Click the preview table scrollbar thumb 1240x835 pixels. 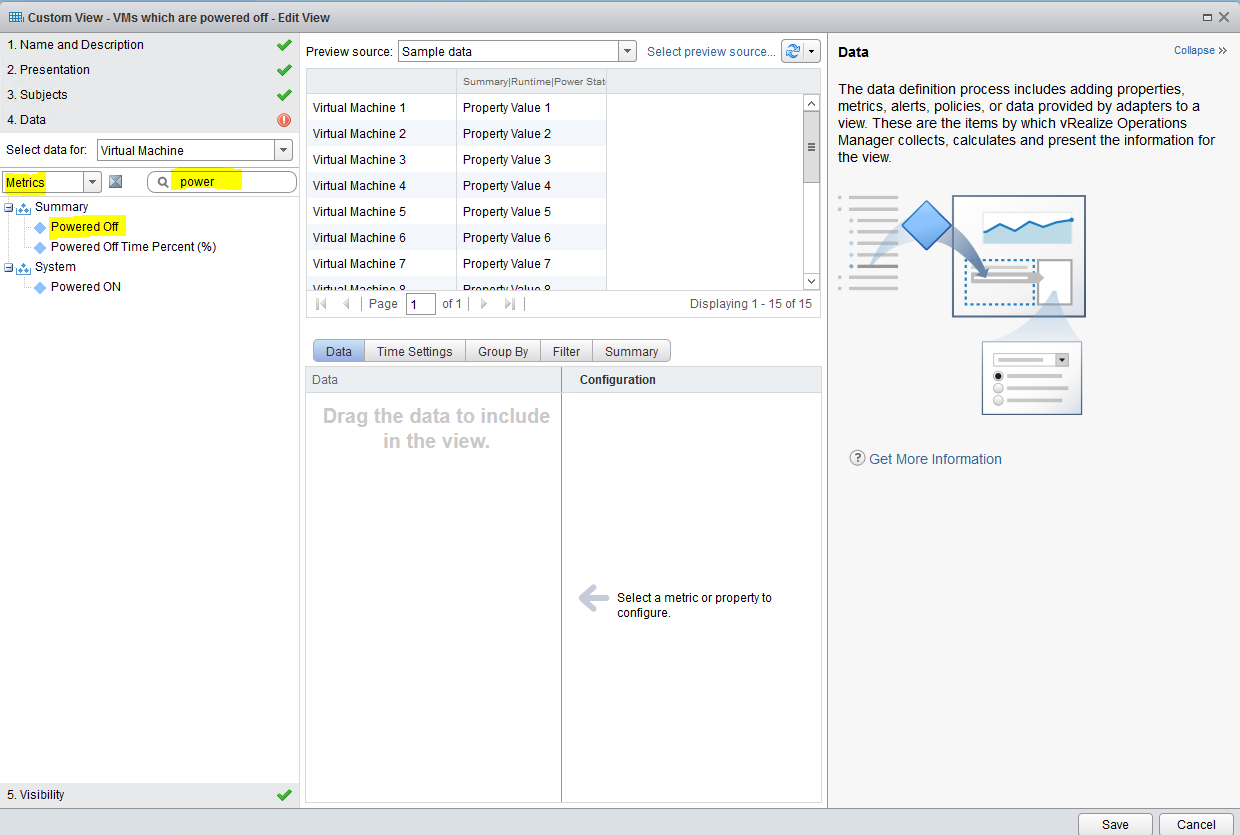pyautogui.click(x=811, y=146)
